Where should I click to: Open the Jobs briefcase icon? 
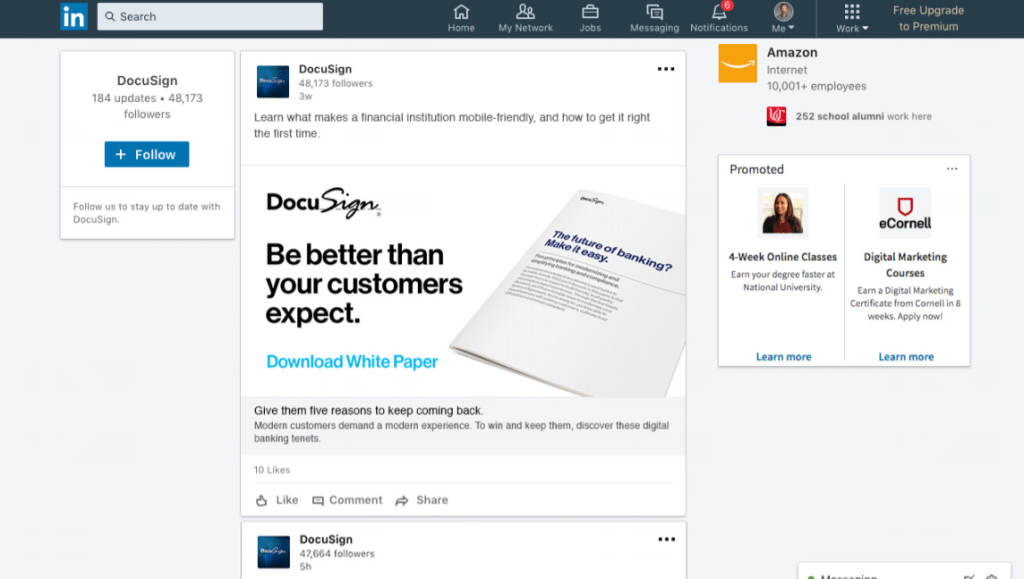click(590, 18)
